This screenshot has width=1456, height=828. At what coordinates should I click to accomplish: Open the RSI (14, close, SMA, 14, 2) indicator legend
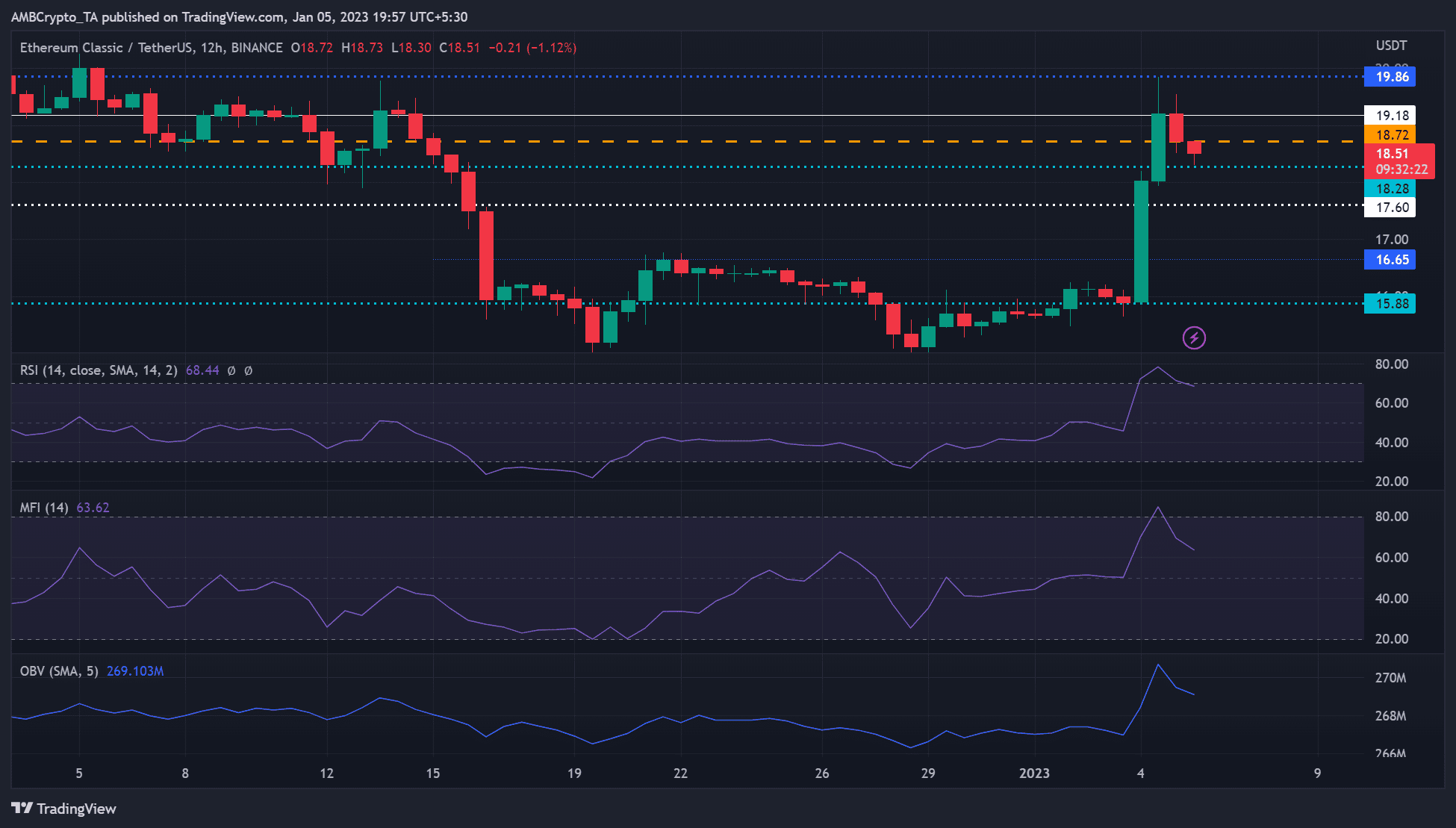point(99,370)
